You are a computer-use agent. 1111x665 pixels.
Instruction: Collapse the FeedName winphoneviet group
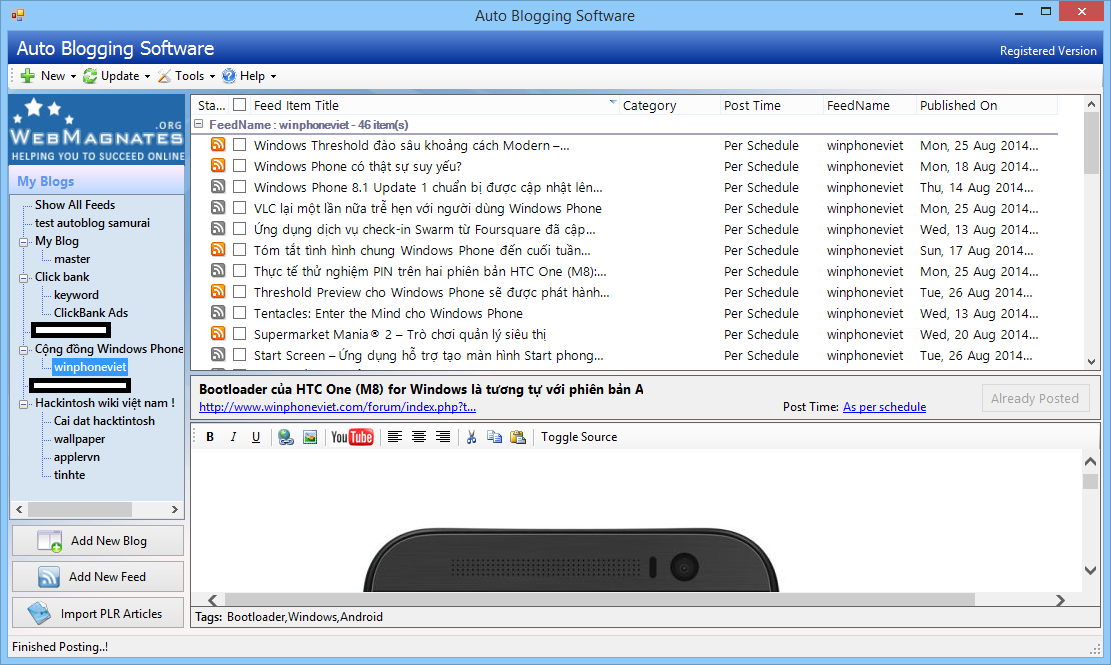(198, 124)
